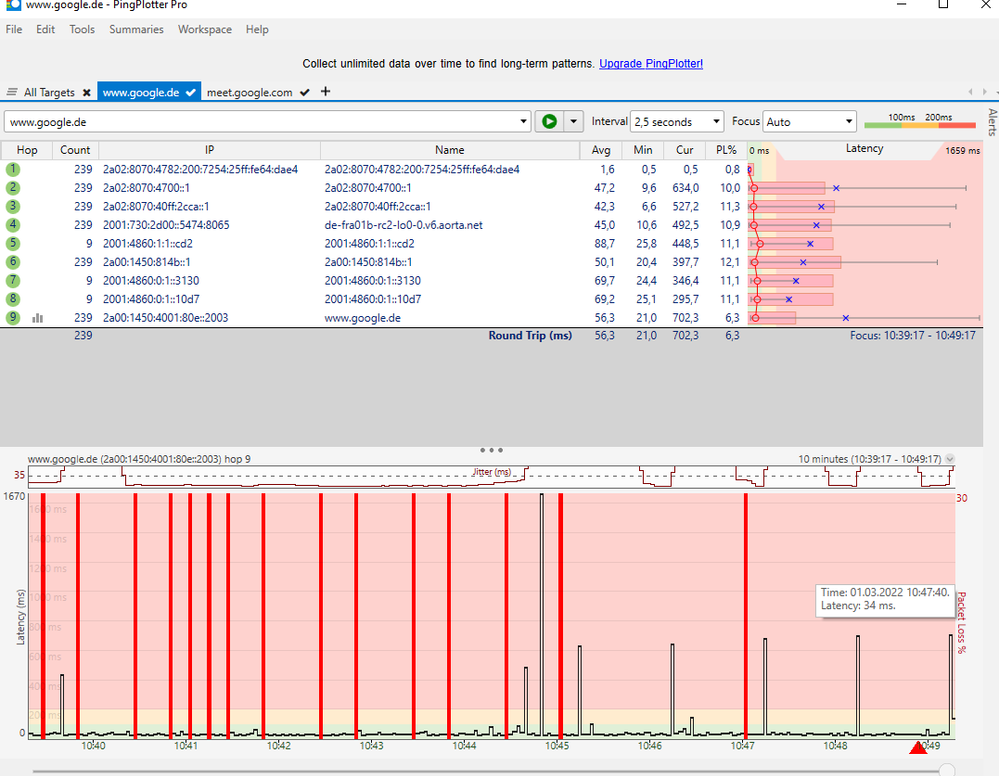Image resolution: width=999 pixels, height=776 pixels.
Task: Click the hop 2 green circle icon
Action: point(13,188)
